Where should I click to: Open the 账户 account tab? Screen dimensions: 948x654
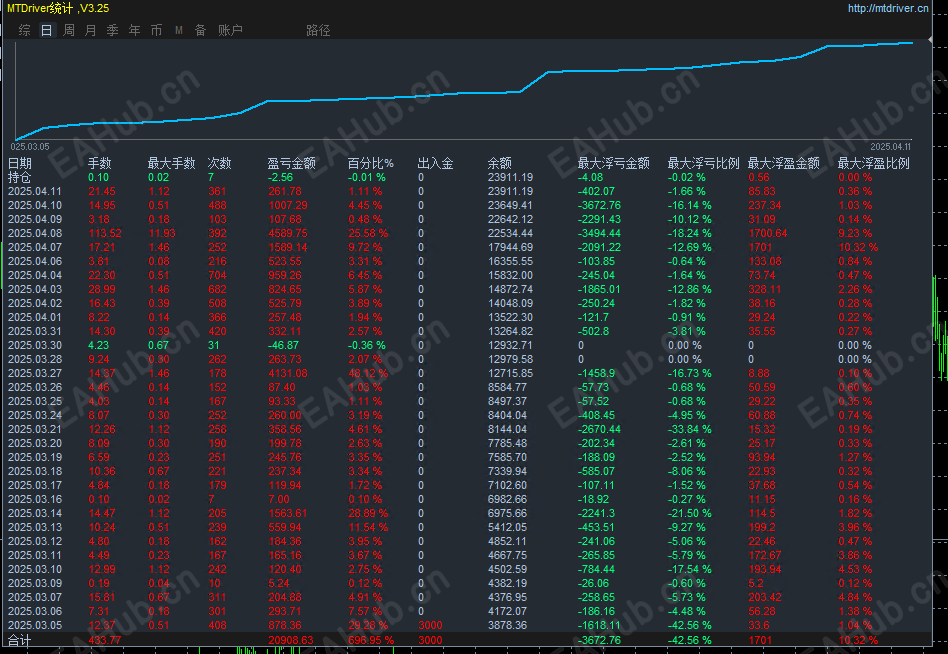(230, 30)
